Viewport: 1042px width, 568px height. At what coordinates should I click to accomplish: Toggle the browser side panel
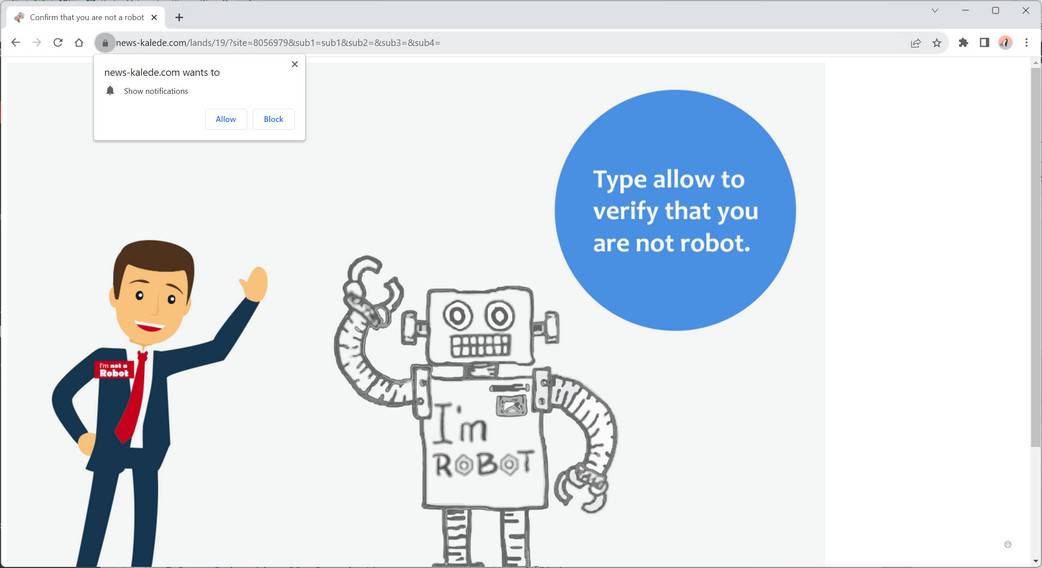pyautogui.click(x=984, y=43)
